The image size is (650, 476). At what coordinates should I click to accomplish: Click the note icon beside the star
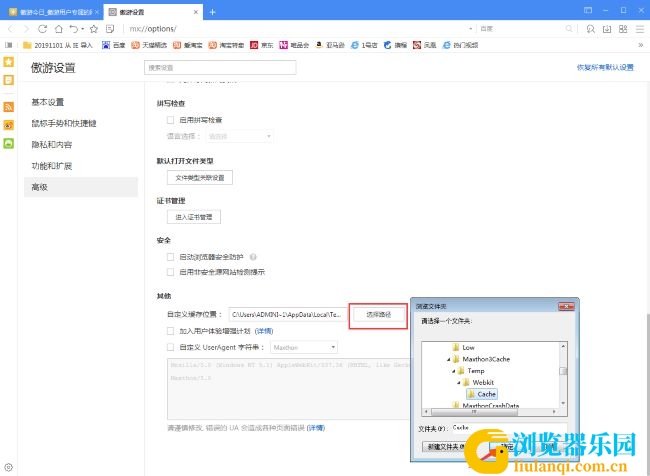click(110, 29)
